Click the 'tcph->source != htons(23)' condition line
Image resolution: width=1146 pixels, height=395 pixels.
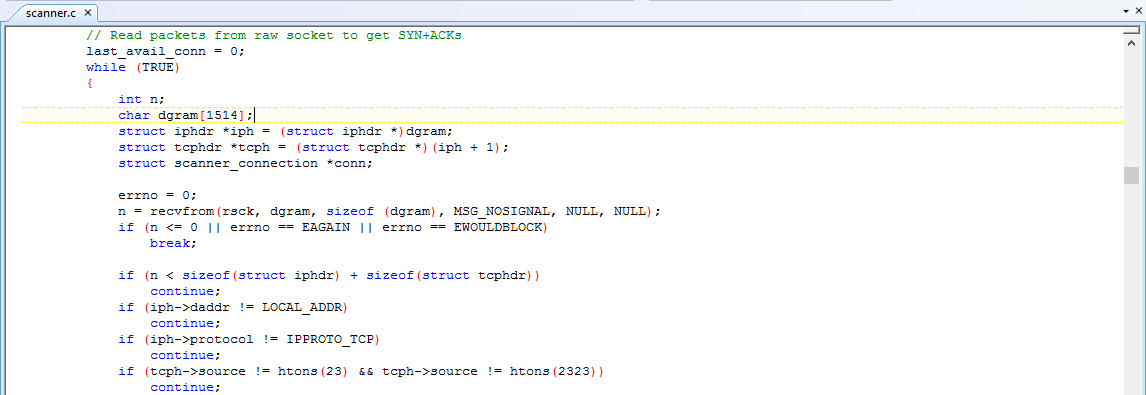pos(361,372)
